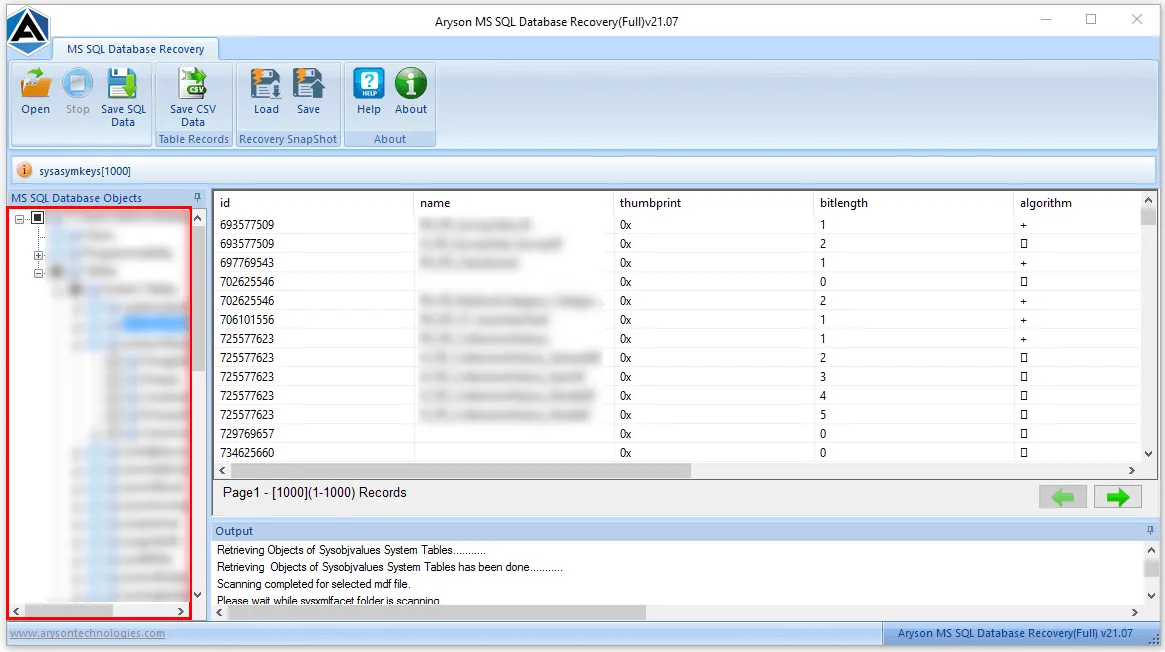
Task: Sort by the name column header
Action: [513, 203]
